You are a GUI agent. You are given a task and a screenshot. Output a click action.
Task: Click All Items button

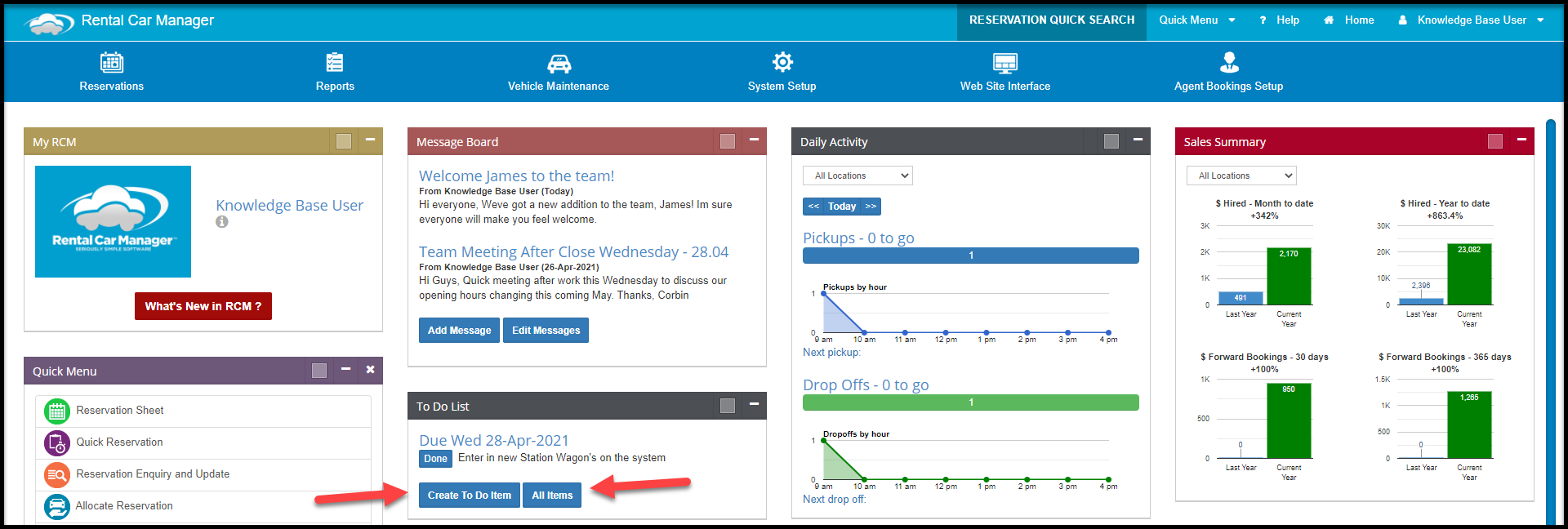[x=552, y=496]
